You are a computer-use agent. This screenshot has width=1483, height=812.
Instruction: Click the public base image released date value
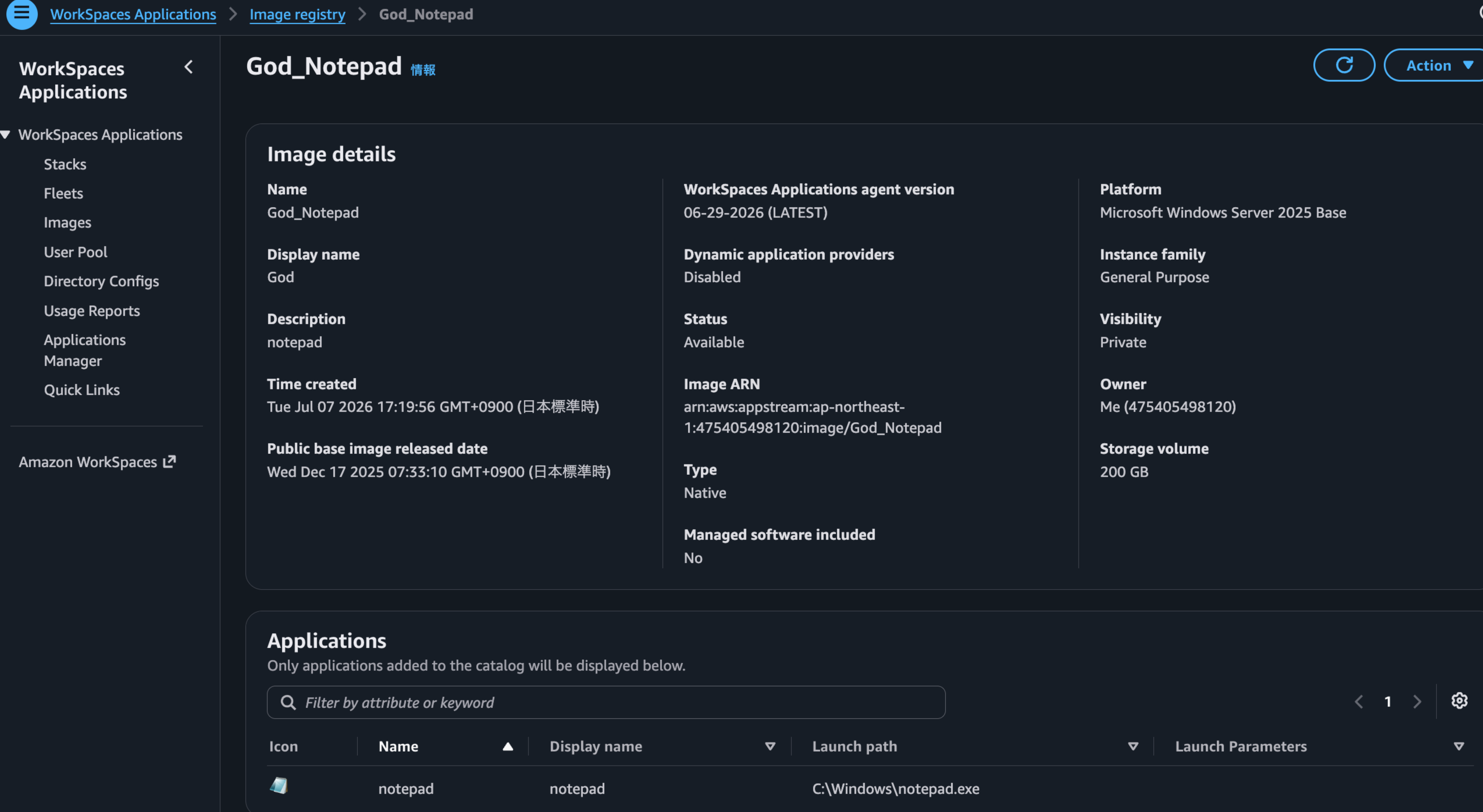coord(439,472)
